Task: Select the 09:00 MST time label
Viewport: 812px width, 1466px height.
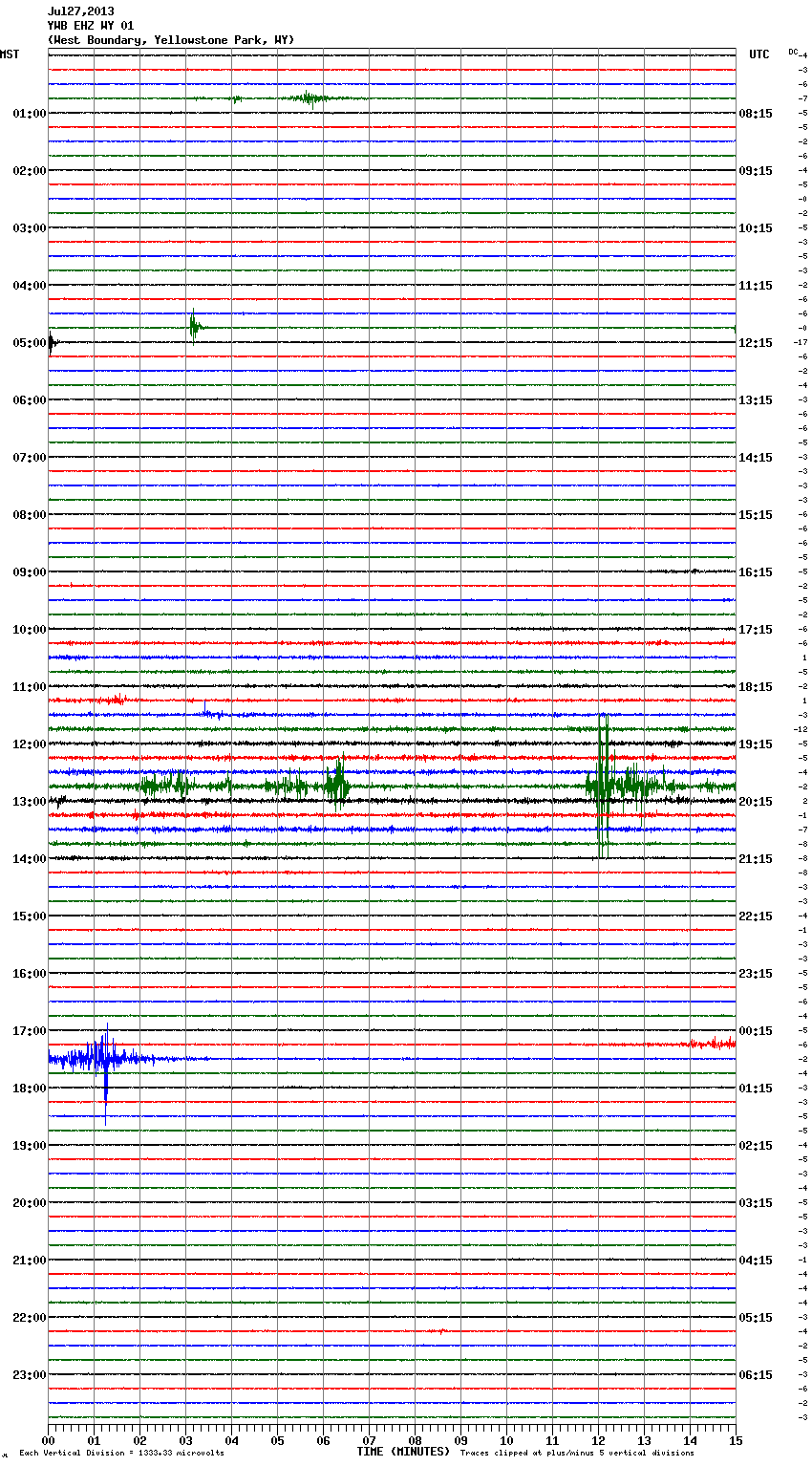Action: click(x=30, y=572)
